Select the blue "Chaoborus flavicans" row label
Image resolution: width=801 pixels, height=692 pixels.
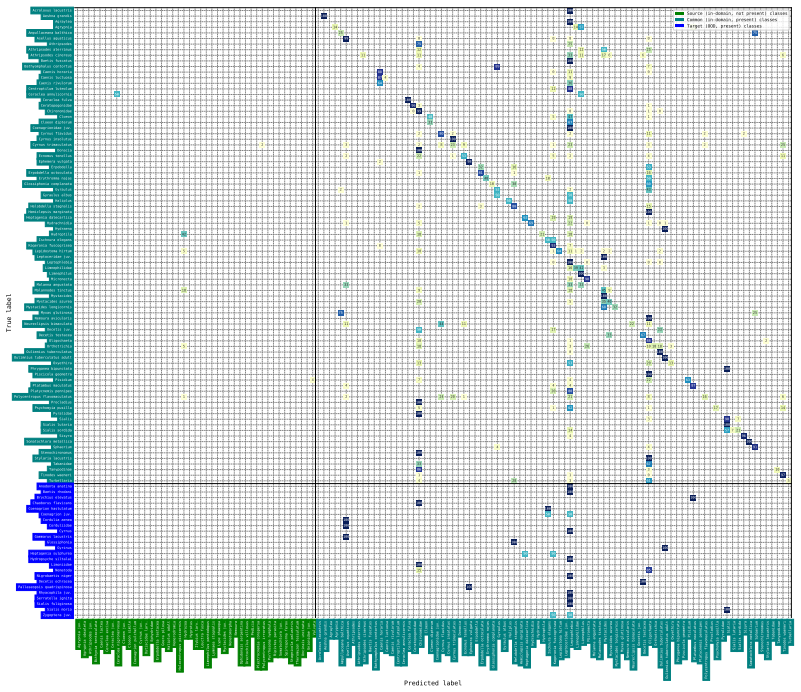point(53,503)
